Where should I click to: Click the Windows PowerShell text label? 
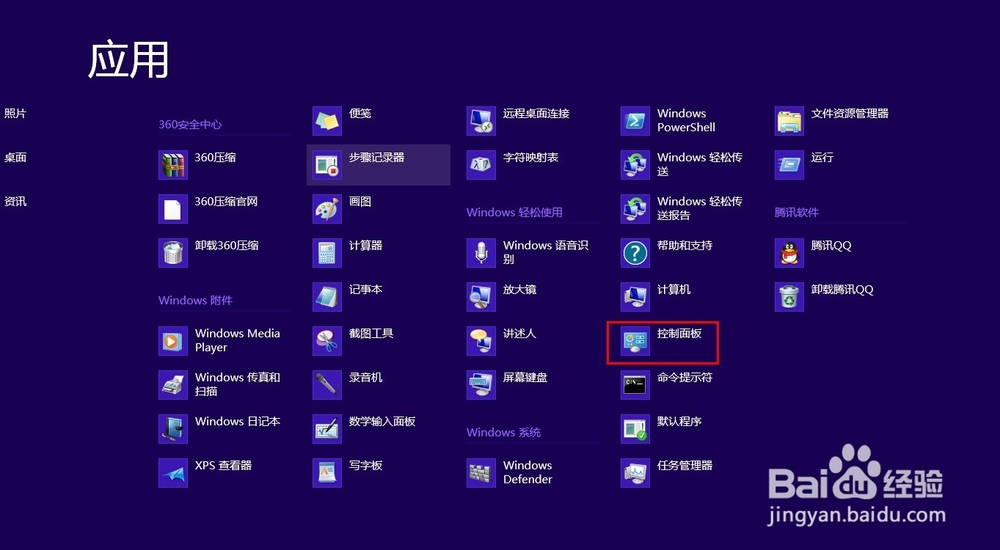pyautogui.click(x=686, y=121)
